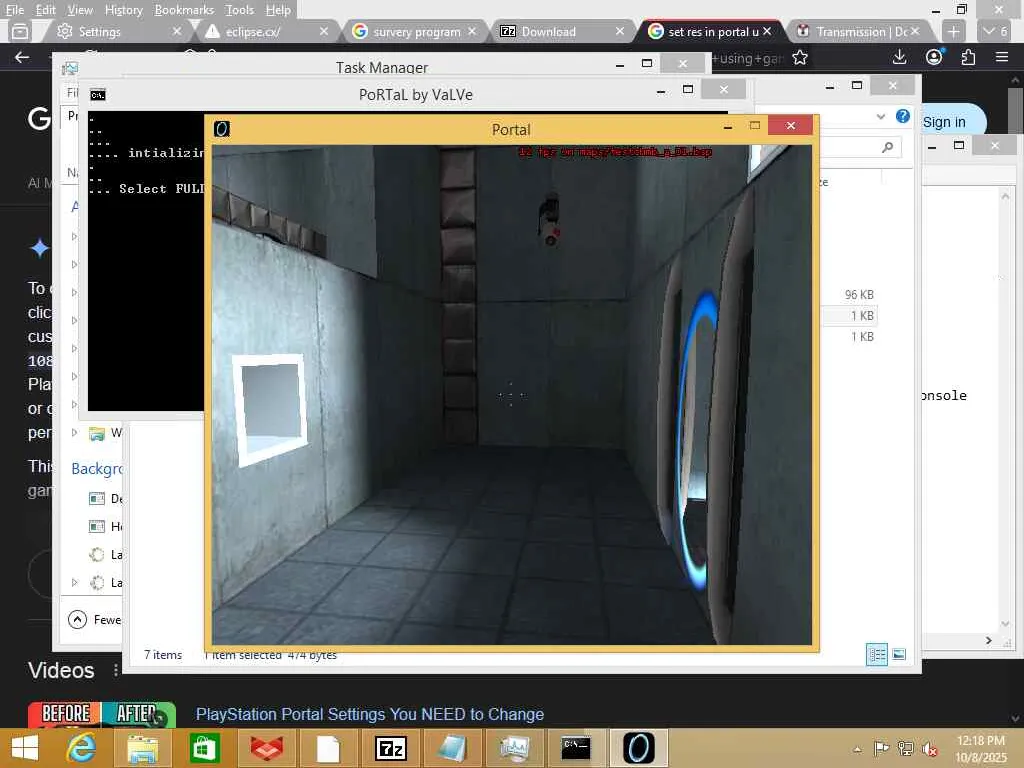Open the tab-group view button left of the Settings tab
Screen dimensions: 1024x768
pyautogui.click(x=20, y=31)
